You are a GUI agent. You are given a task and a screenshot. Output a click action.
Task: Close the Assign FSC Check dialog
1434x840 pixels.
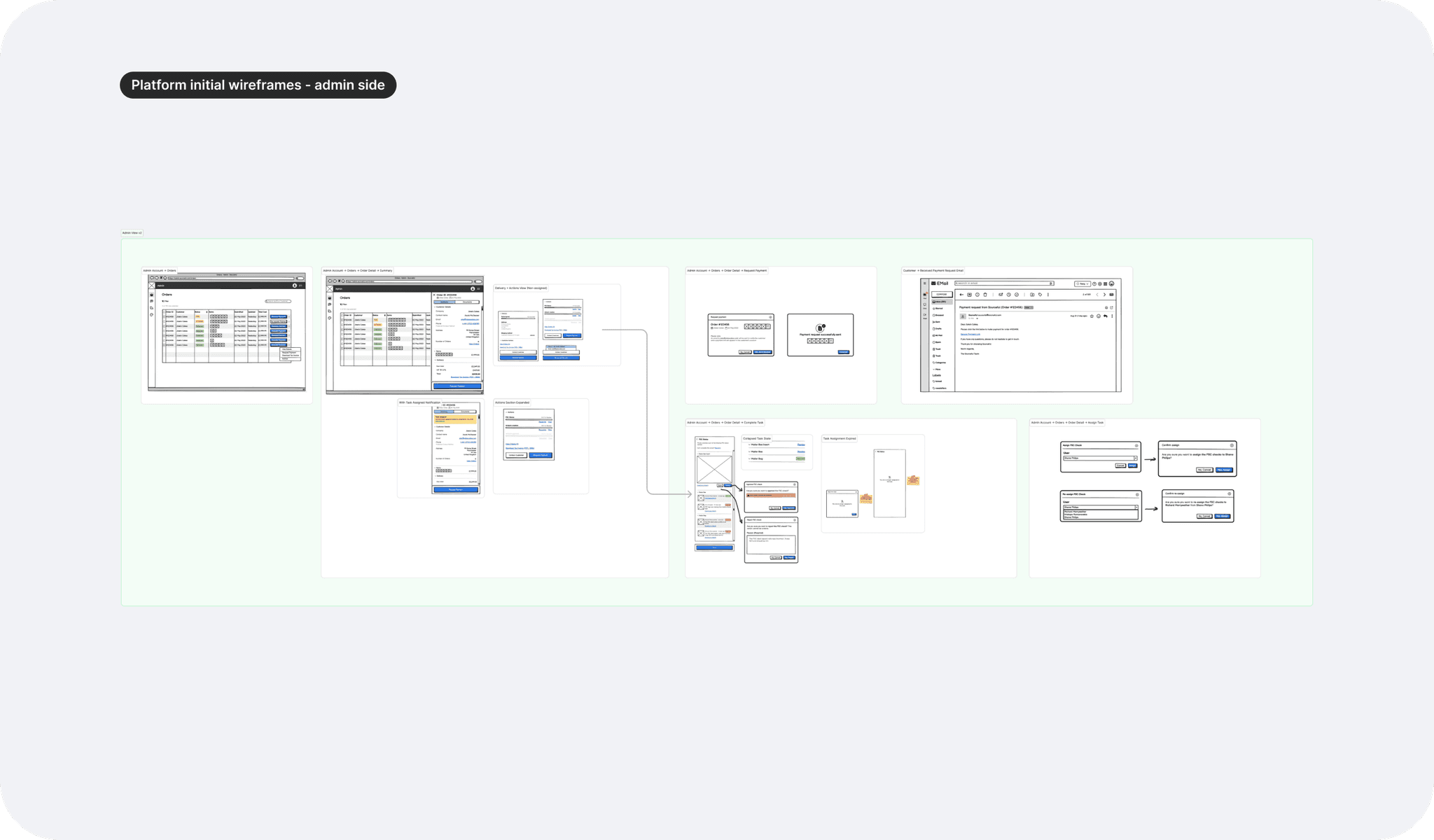[x=1136, y=445]
